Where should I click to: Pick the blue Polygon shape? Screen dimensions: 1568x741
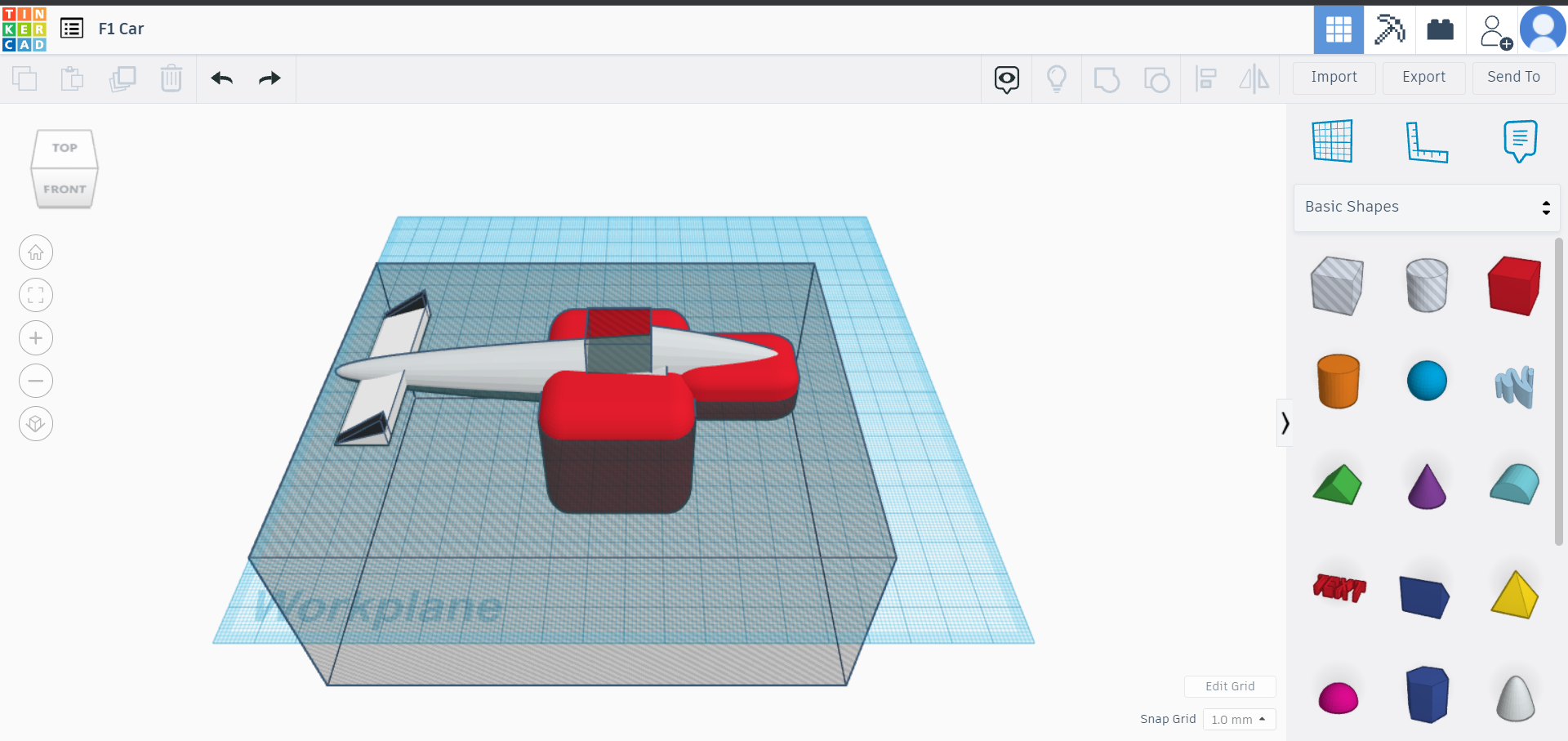click(1427, 694)
